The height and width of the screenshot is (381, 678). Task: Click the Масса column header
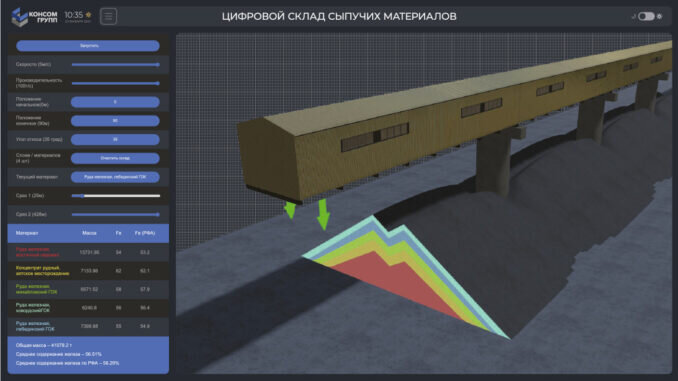coord(89,233)
